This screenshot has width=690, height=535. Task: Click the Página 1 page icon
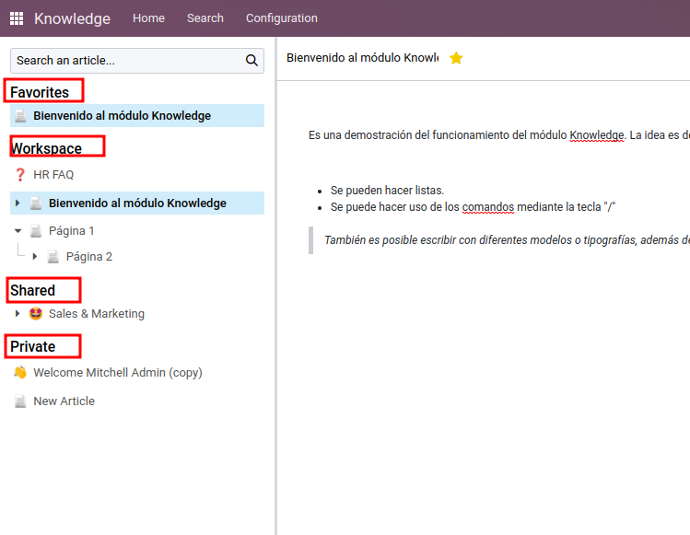coord(36,231)
